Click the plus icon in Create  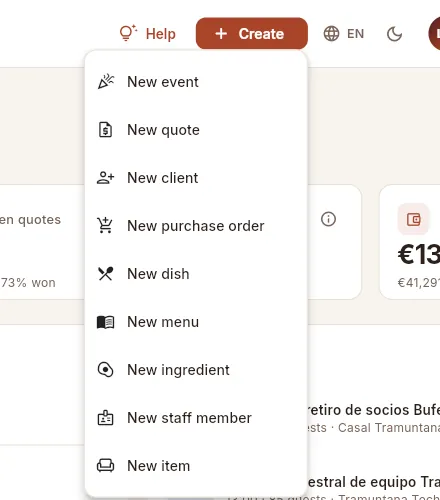pos(221,34)
